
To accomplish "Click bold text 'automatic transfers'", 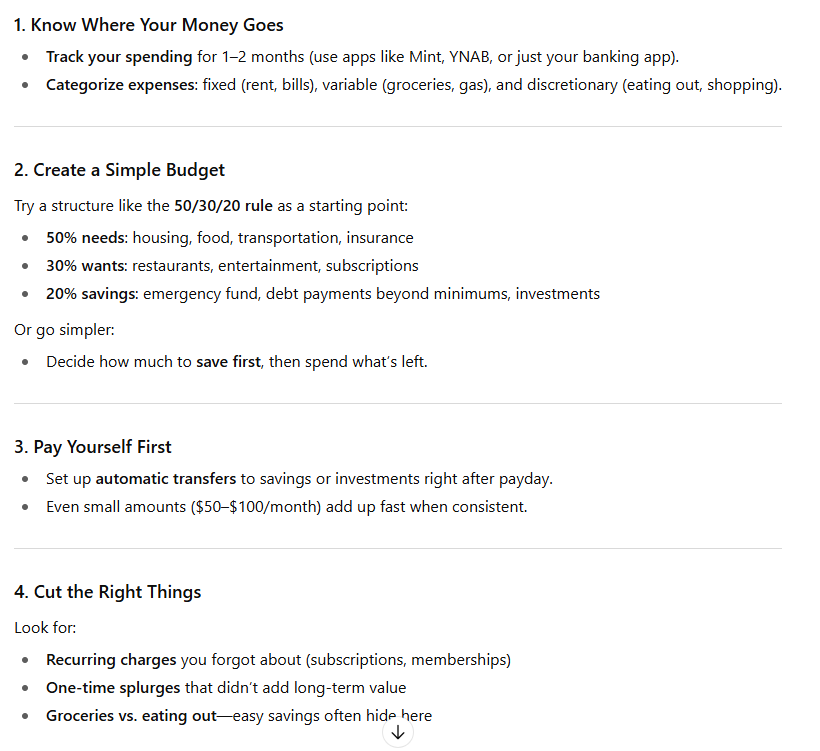I will pyautogui.click(x=166, y=479).
